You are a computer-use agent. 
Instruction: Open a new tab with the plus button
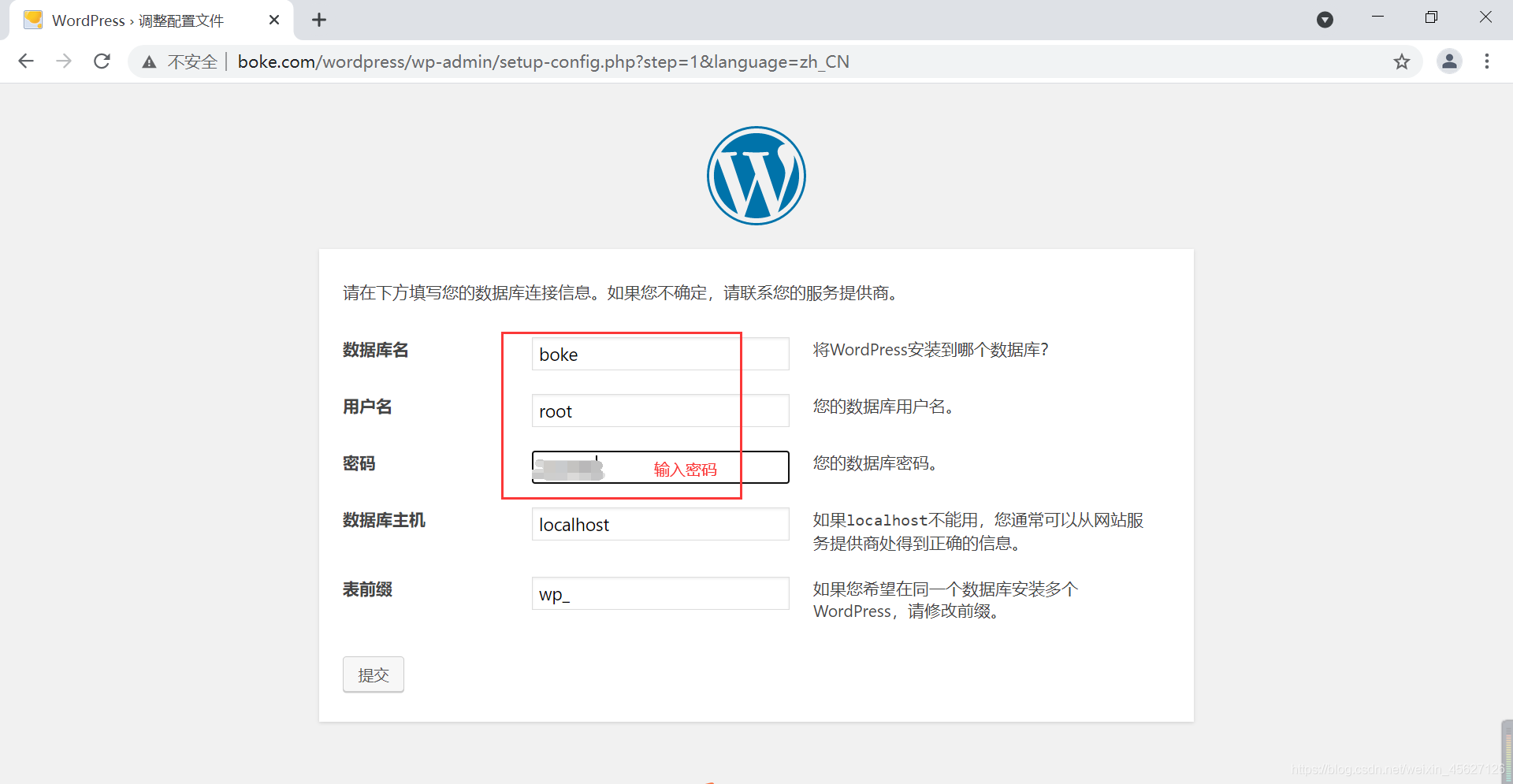tap(319, 20)
